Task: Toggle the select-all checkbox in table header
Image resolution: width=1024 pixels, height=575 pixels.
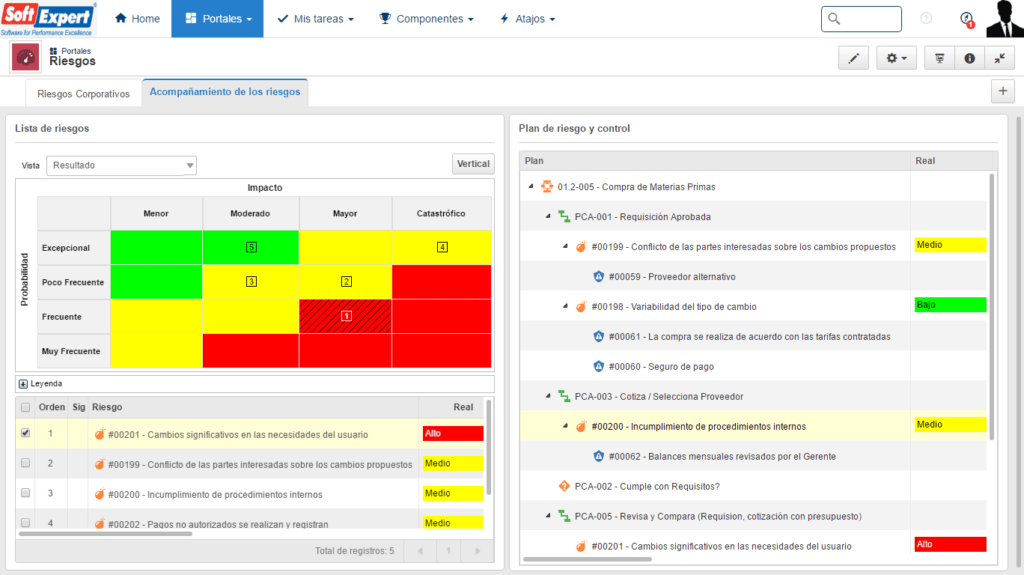Action: pos(26,407)
